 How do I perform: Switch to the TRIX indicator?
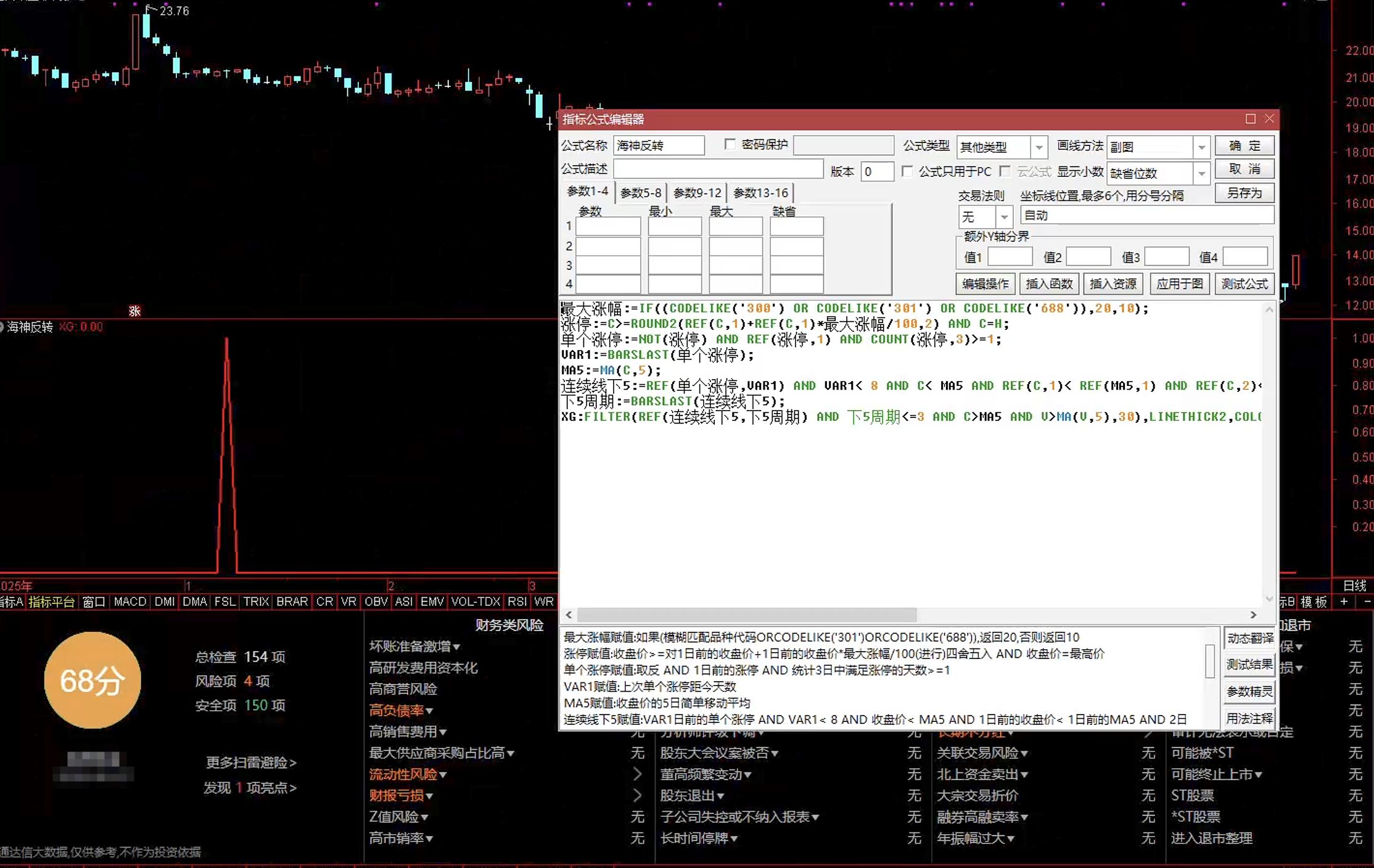(x=256, y=602)
